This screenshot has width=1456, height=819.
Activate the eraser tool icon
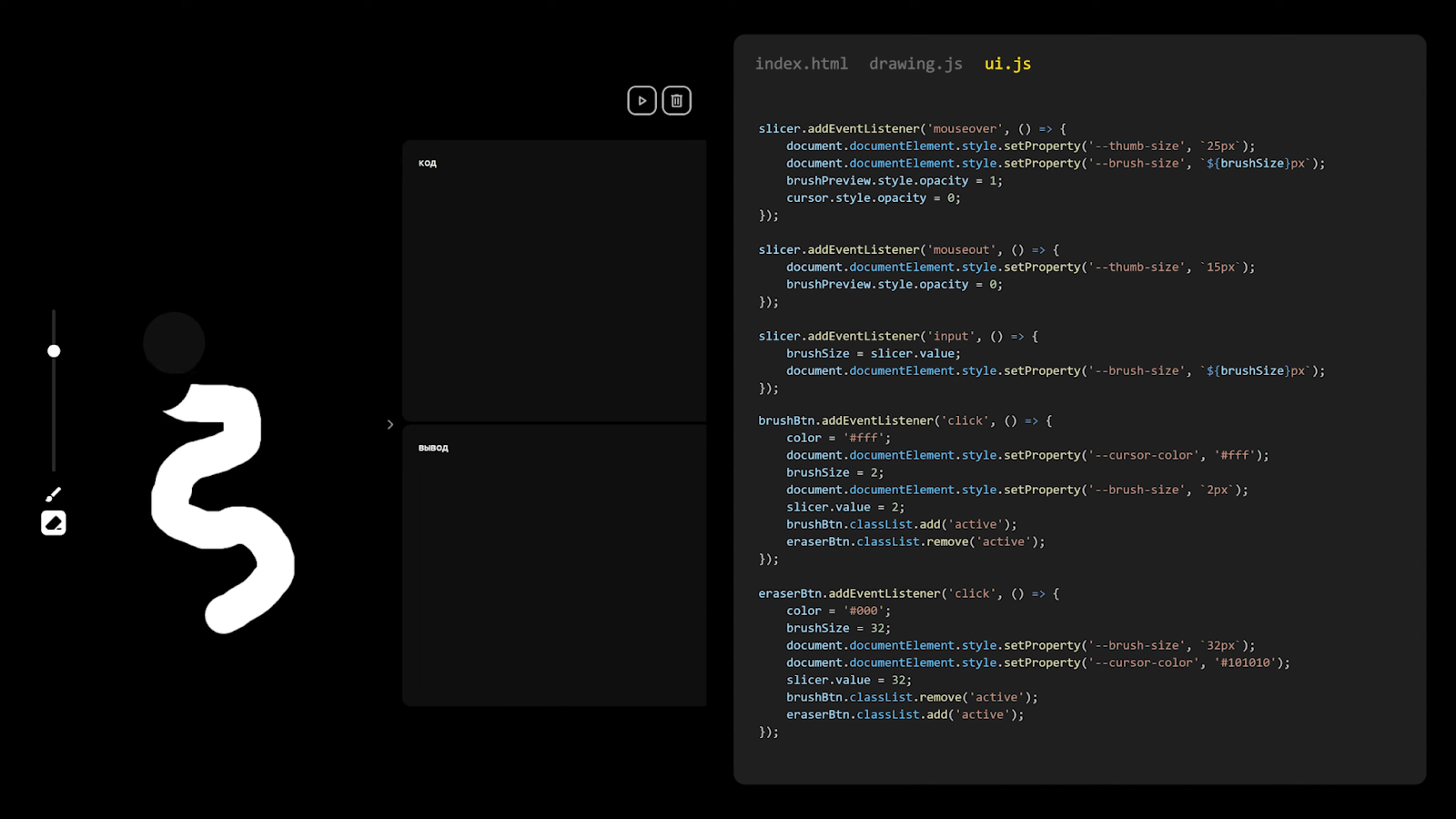click(x=54, y=523)
